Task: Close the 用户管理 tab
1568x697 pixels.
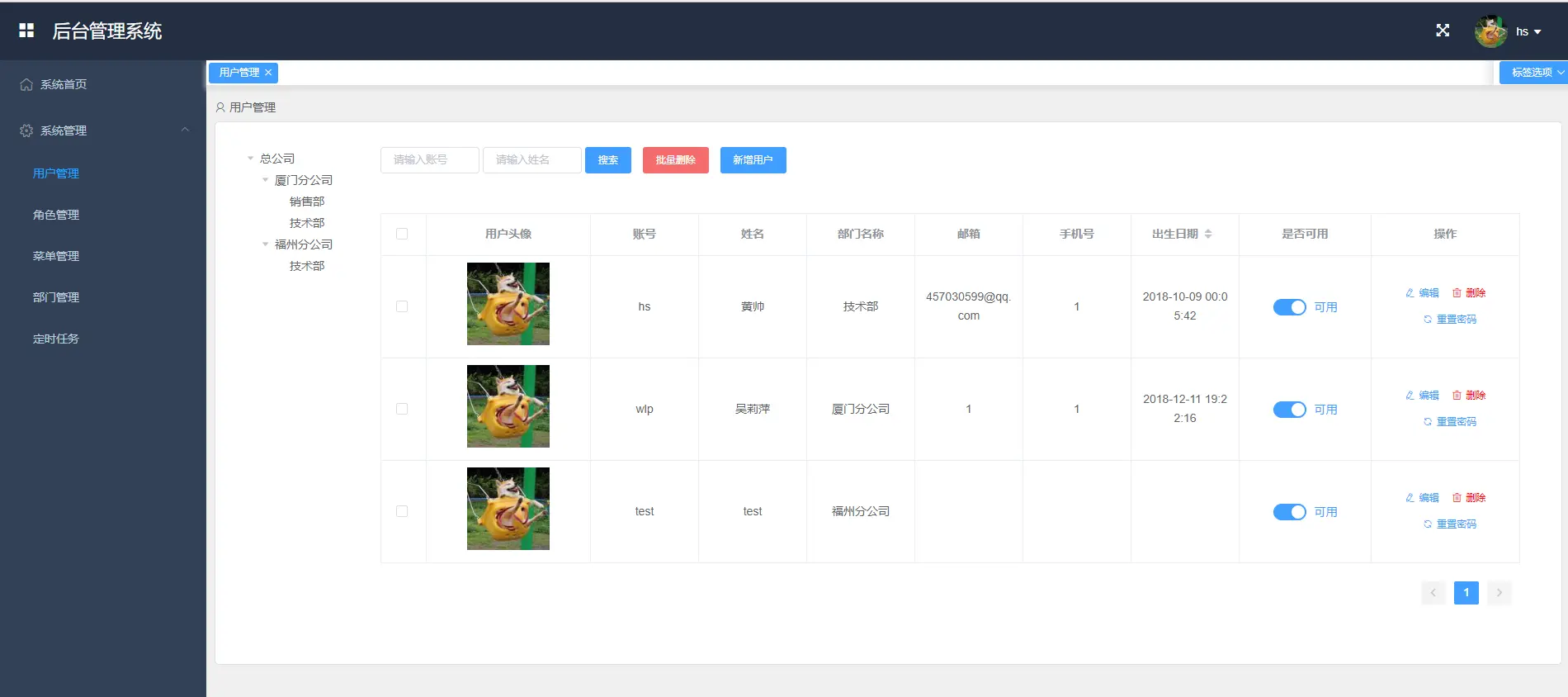Action: pos(268,73)
